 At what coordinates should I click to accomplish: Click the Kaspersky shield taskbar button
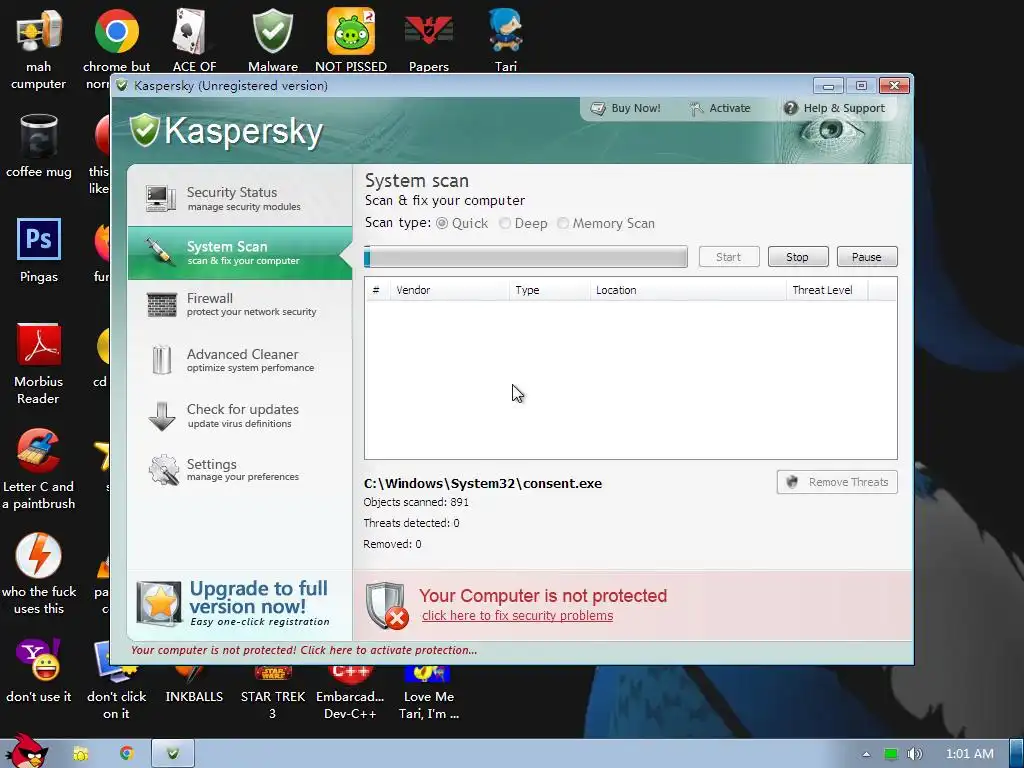[x=173, y=754]
